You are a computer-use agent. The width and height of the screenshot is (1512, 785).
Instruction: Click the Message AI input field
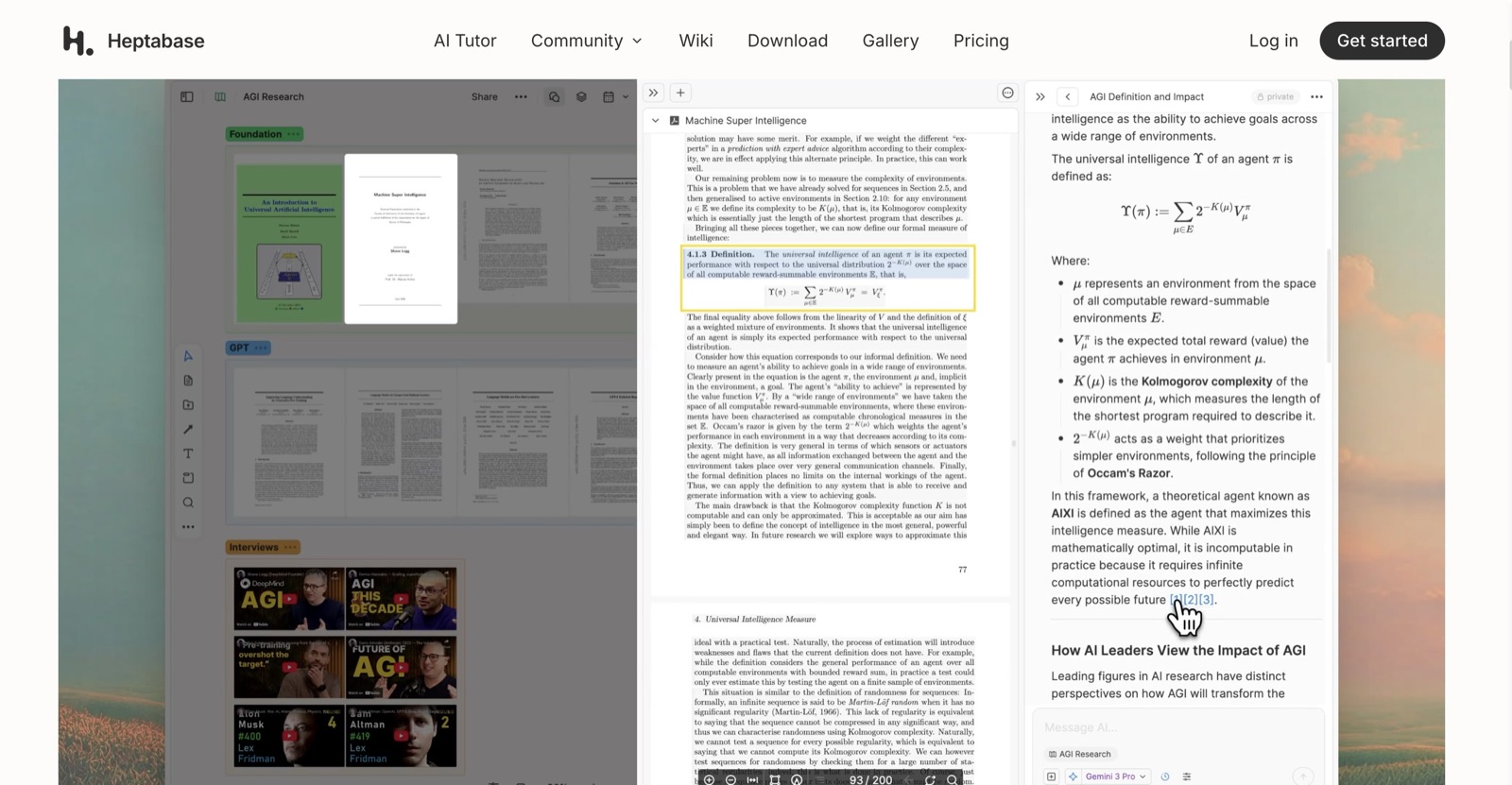(x=1177, y=727)
